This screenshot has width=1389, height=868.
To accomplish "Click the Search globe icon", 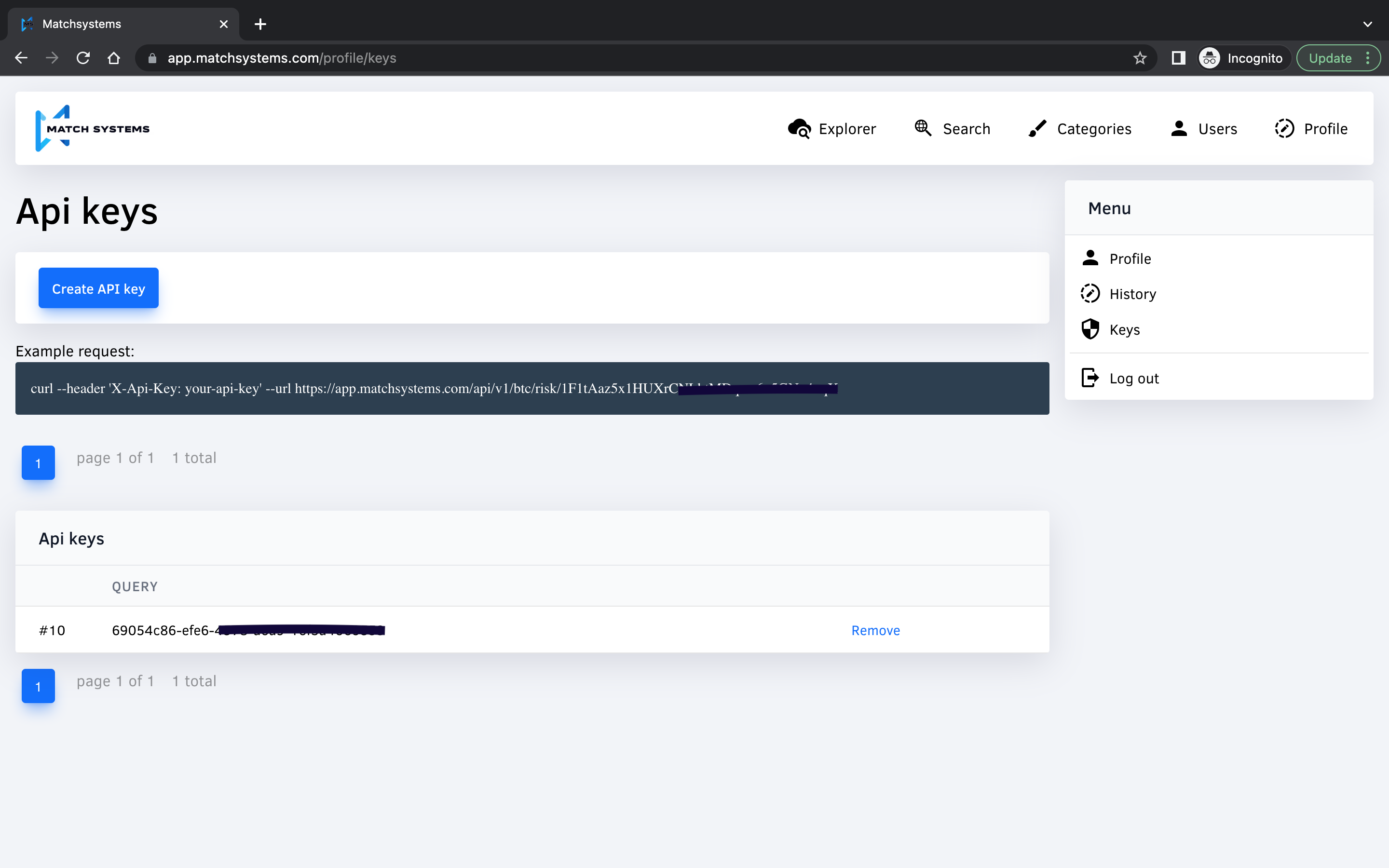I will [x=922, y=127].
